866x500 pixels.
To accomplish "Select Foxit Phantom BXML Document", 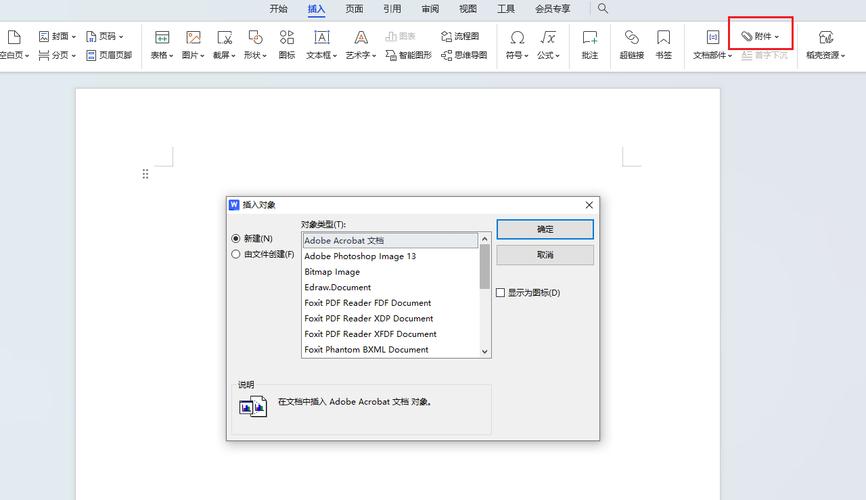I will [x=390, y=349].
